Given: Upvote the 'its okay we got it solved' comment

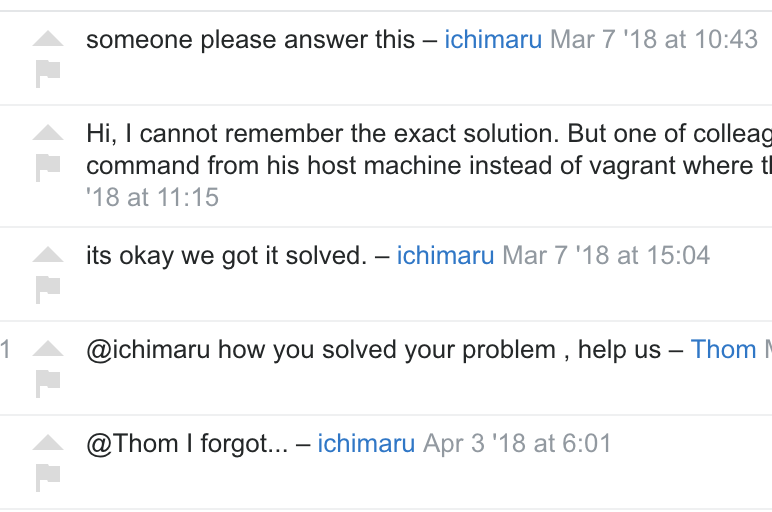Looking at the screenshot, I should point(48,255).
